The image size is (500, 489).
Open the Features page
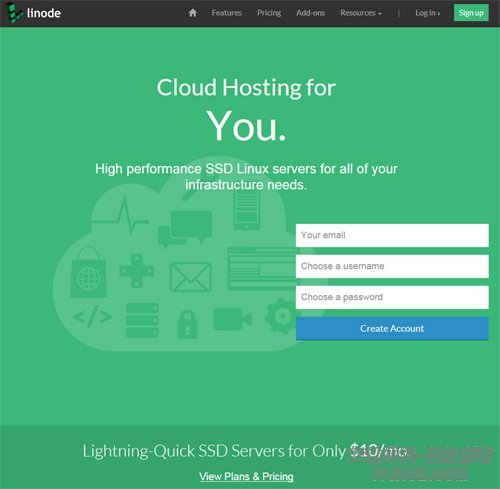click(x=227, y=13)
